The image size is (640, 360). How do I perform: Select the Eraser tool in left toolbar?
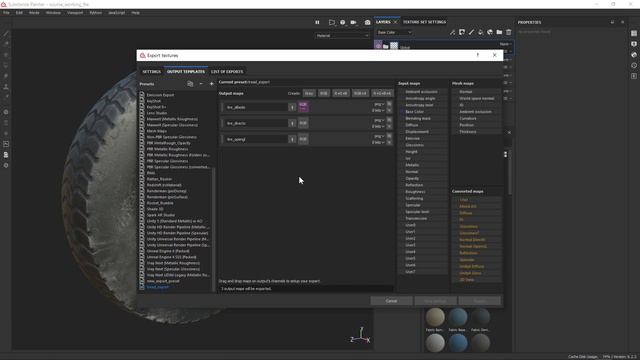[x=6, y=44]
